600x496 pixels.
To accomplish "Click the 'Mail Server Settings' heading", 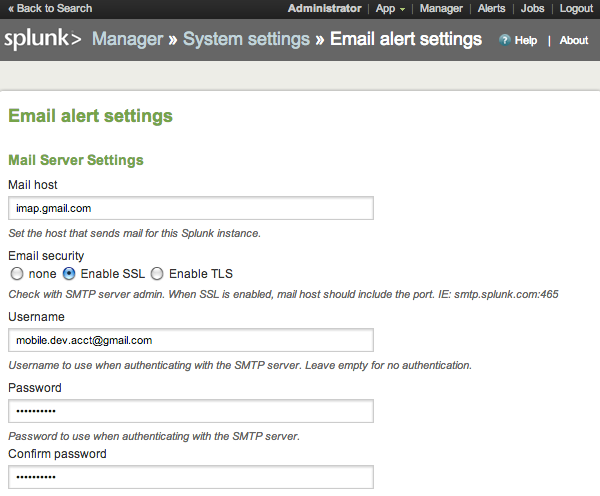I will pyautogui.click(x=76, y=160).
